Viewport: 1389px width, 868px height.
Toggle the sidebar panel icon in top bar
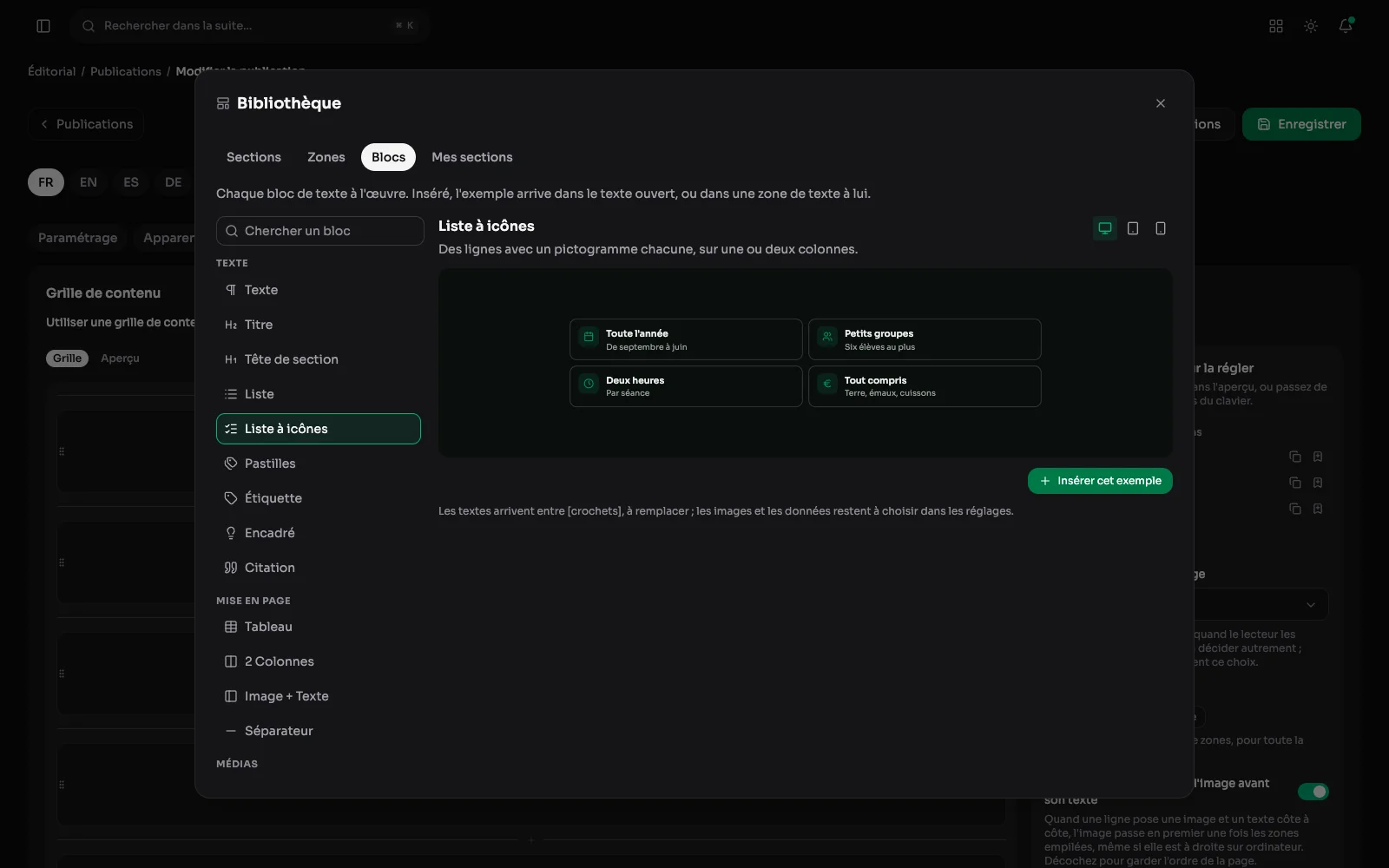coord(43,26)
